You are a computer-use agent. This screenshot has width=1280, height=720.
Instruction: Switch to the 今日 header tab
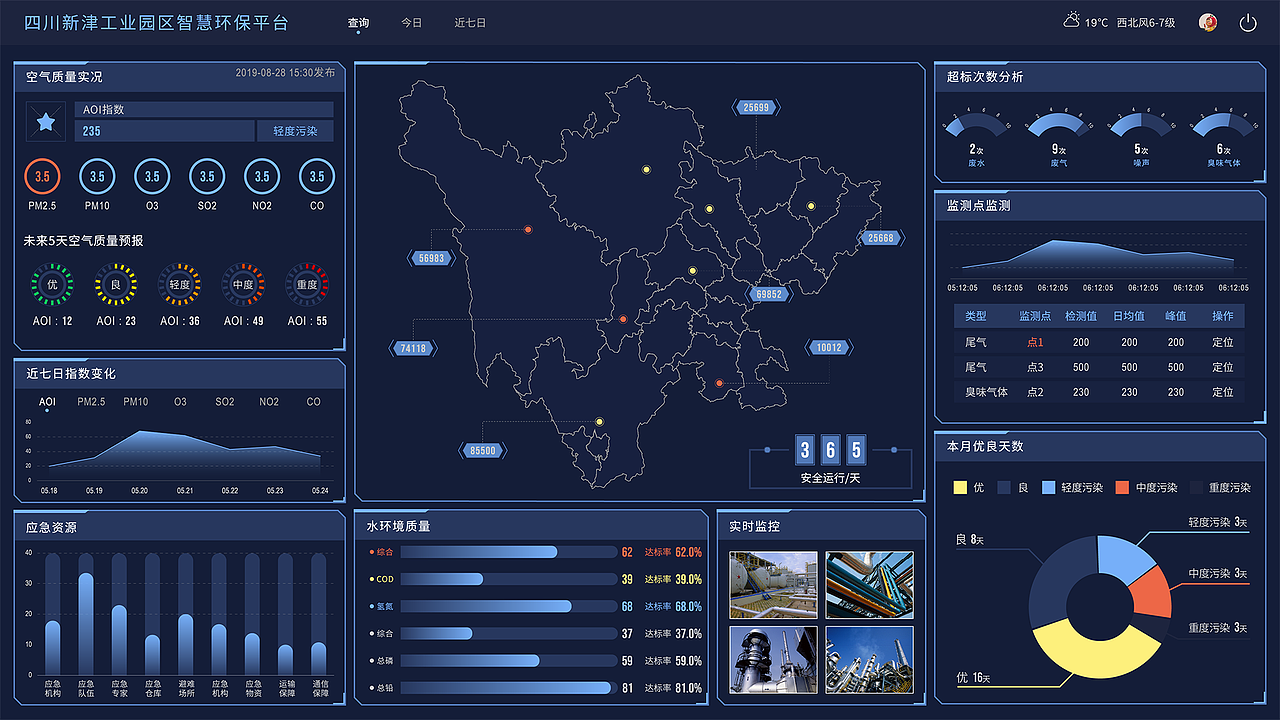412,23
